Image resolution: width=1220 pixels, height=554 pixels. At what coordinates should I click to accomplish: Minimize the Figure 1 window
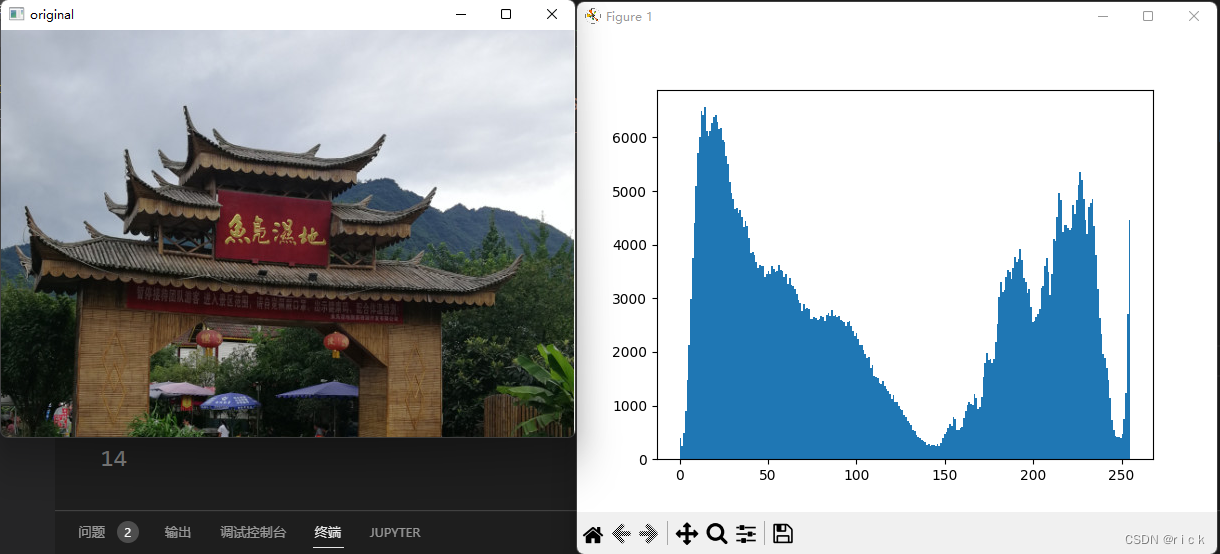[x=1103, y=16]
